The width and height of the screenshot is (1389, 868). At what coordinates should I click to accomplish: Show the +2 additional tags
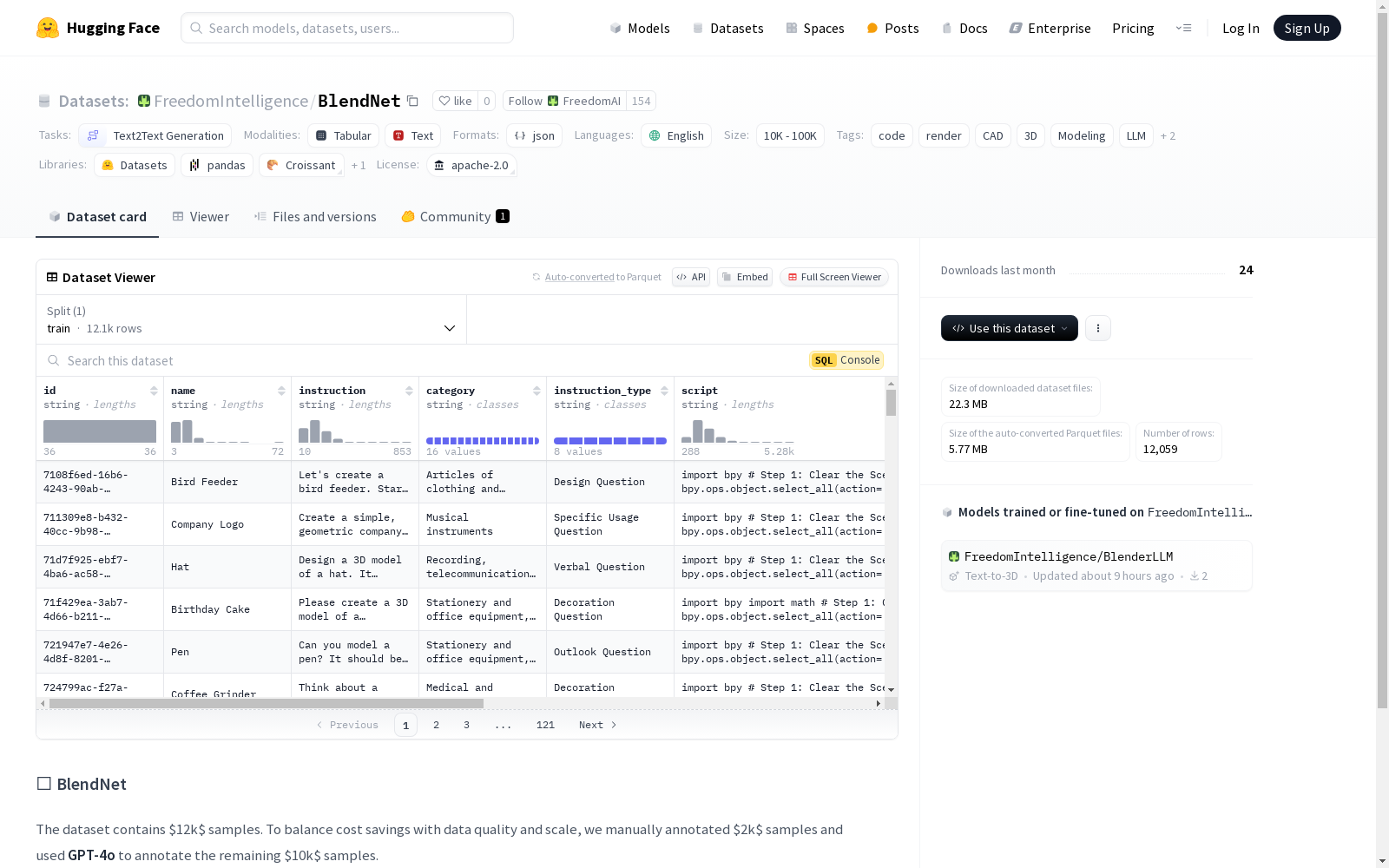[1168, 135]
